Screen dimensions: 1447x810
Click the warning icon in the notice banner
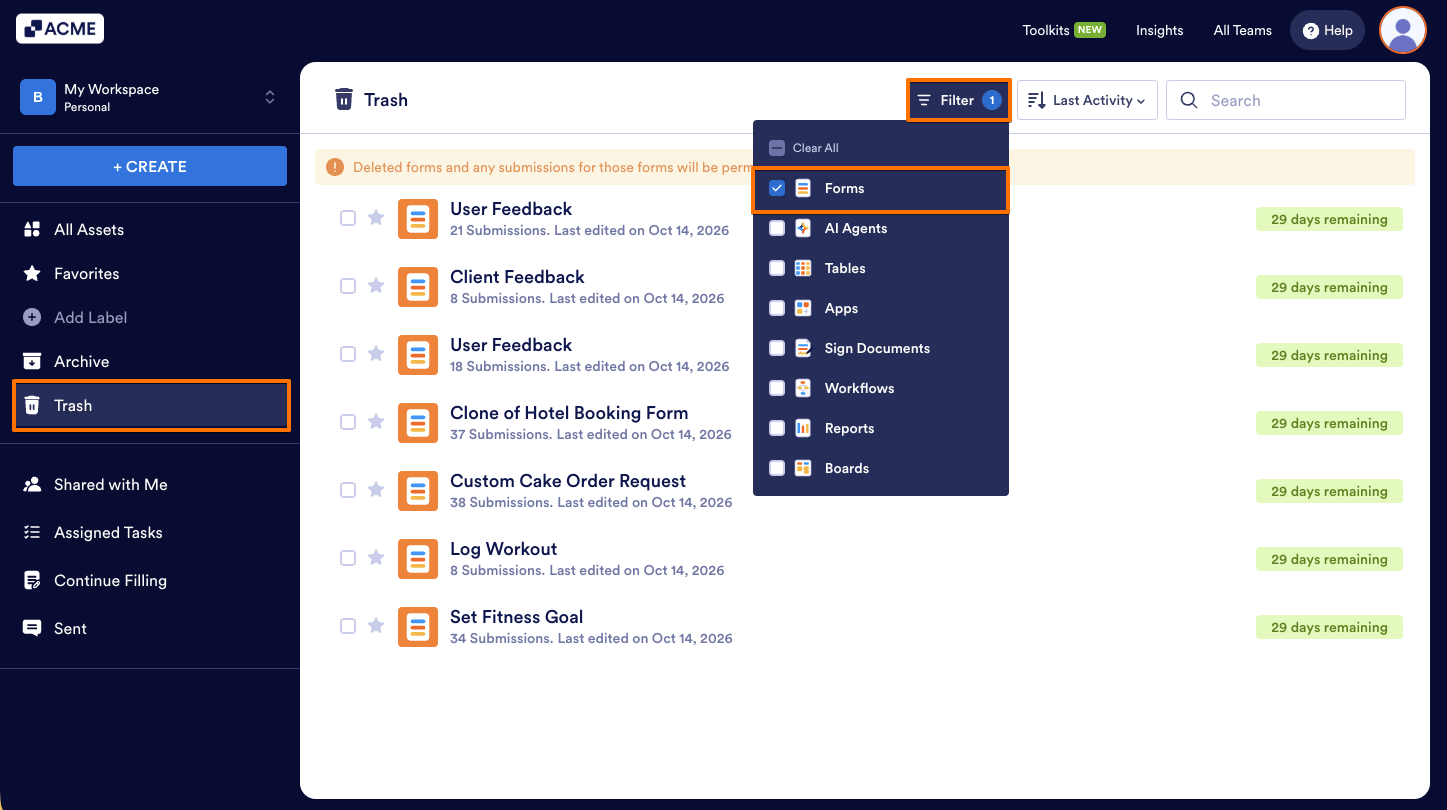pyautogui.click(x=335, y=167)
